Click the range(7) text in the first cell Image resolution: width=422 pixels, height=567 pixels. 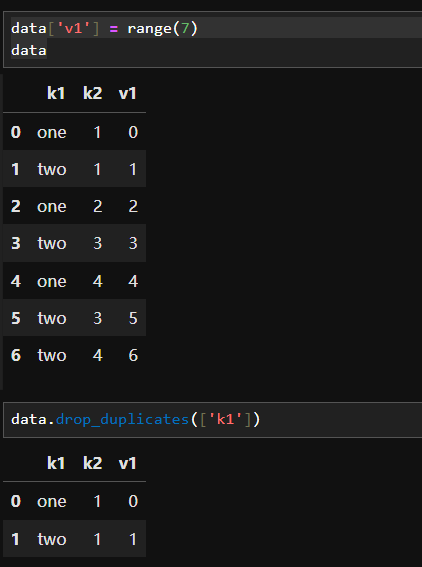(163, 29)
